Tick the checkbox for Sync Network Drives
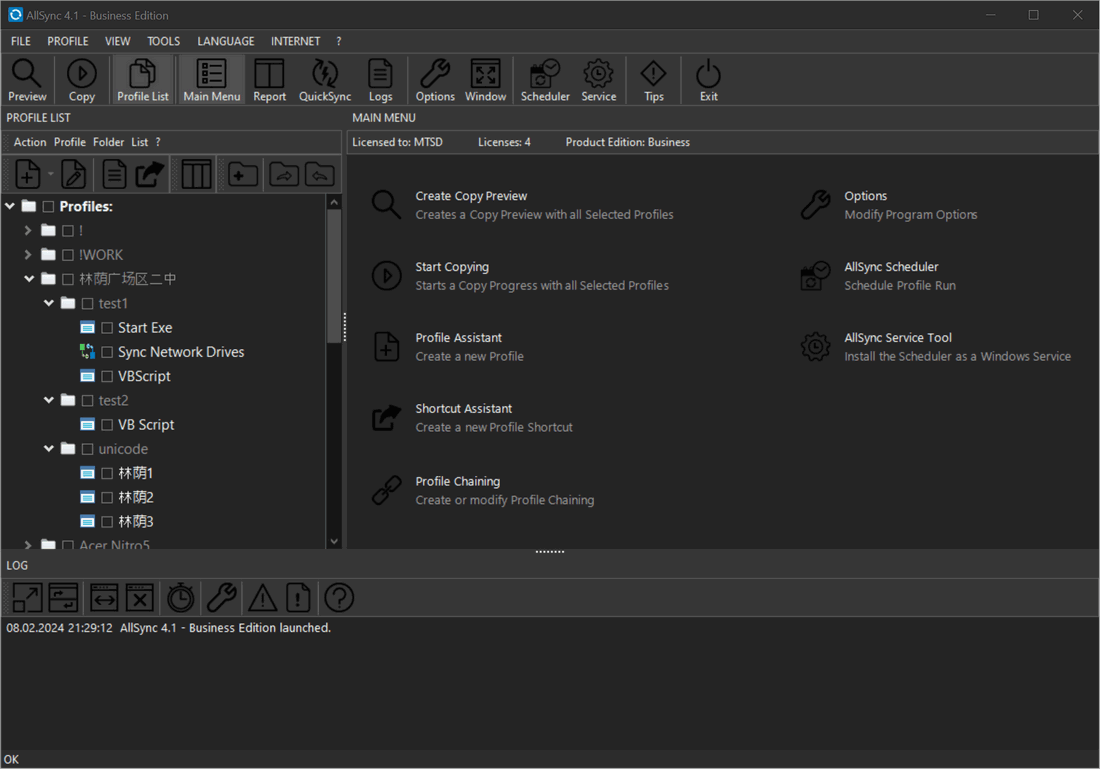This screenshot has height=769, width=1100. tap(107, 352)
